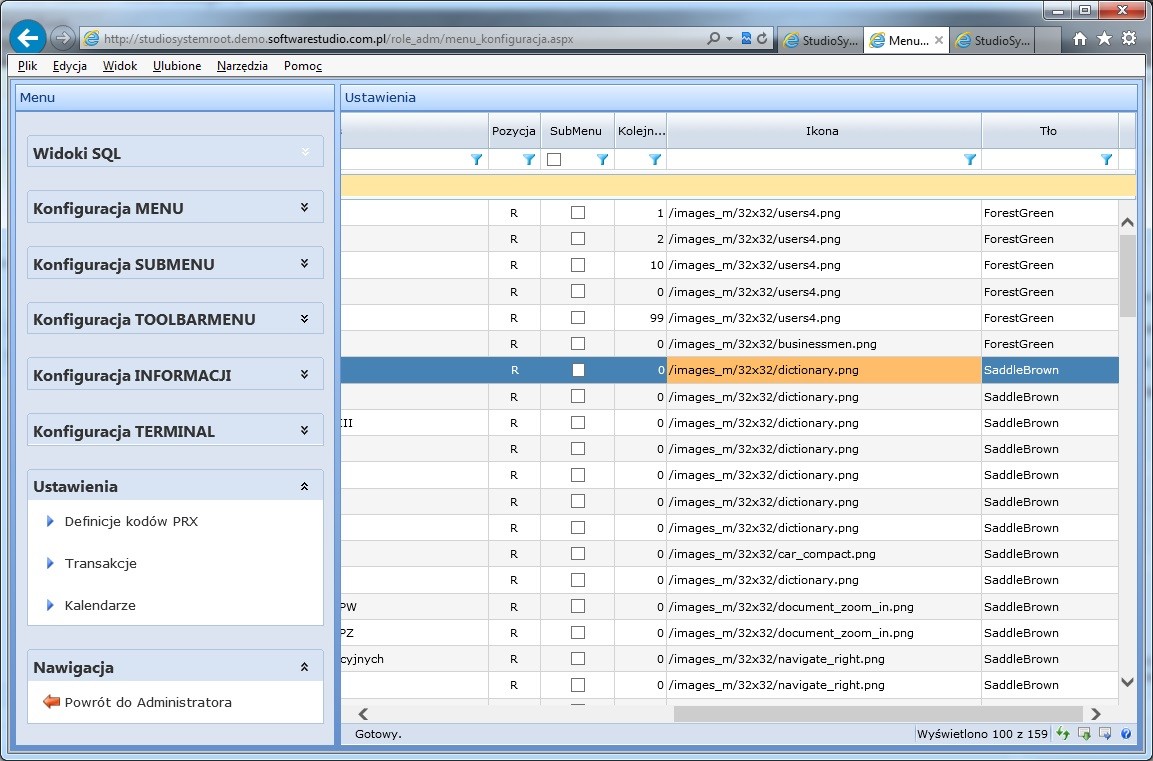Click the Tło column filter text field

tap(1040, 160)
